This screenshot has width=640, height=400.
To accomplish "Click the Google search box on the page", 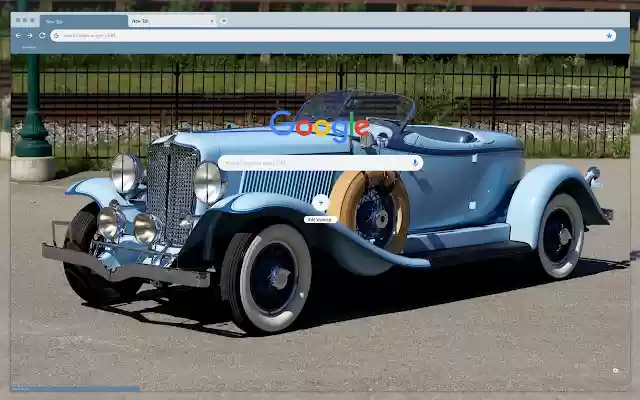I will tap(320, 163).
